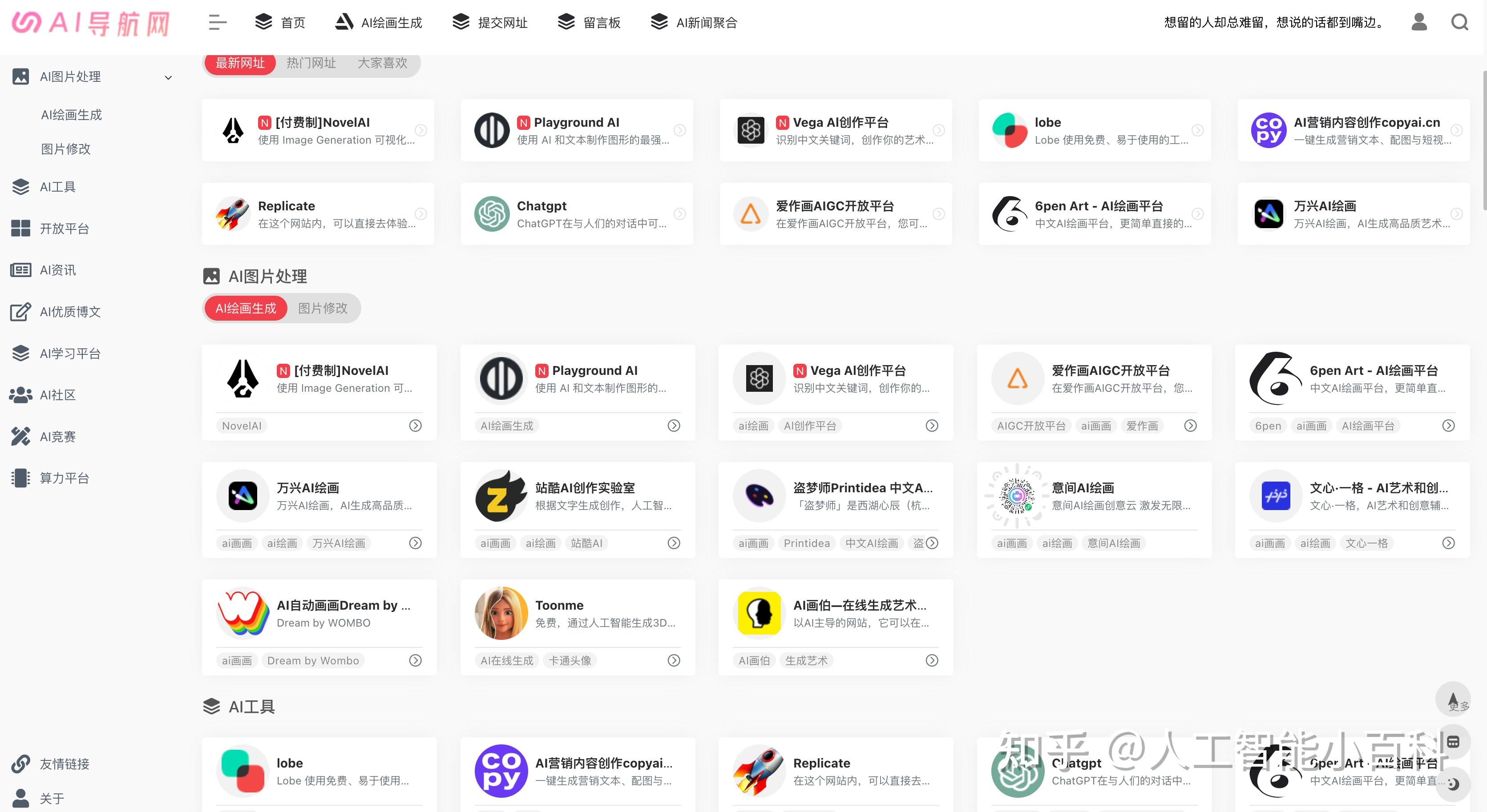Screen dimensions: 1487x812
Task: Open the 算力平台 sidebar chip icon
Action: pos(21,478)
